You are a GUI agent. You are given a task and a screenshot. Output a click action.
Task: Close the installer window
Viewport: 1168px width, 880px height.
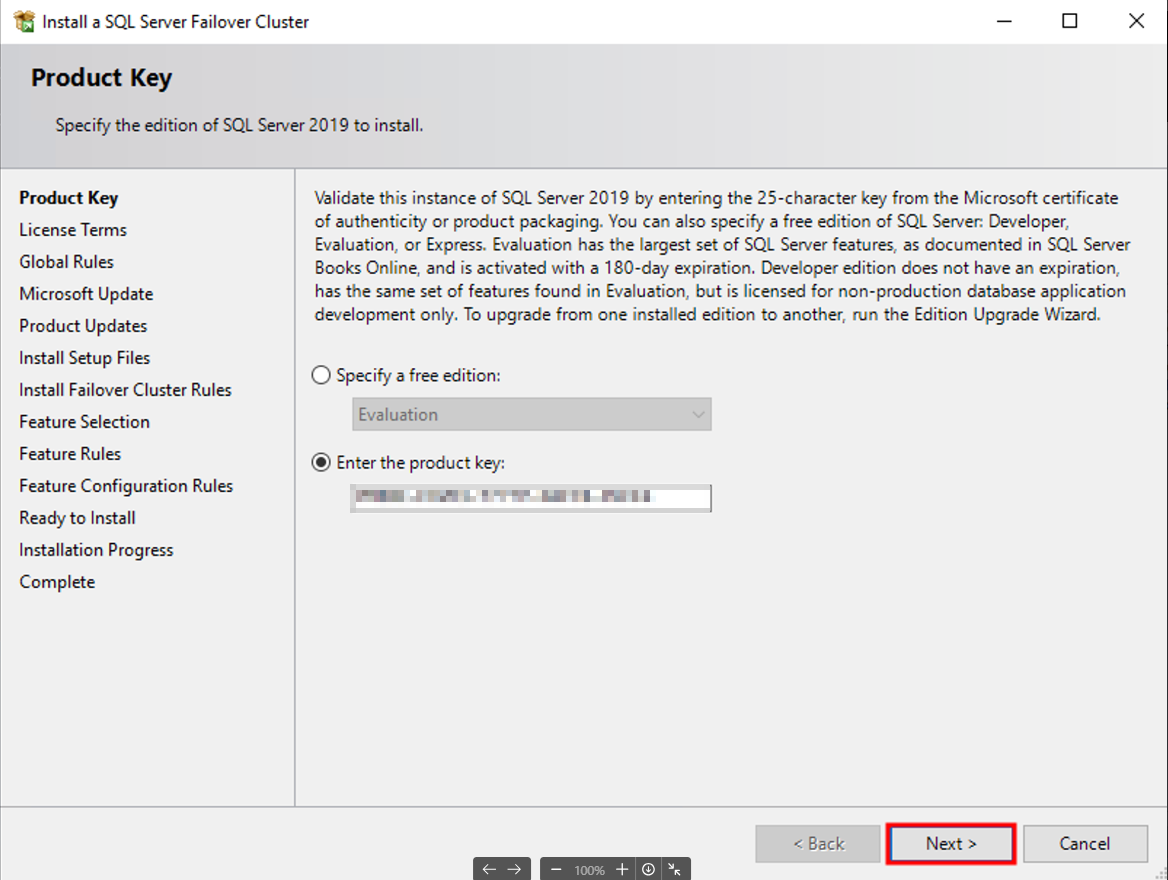(x=1136, y=21)
